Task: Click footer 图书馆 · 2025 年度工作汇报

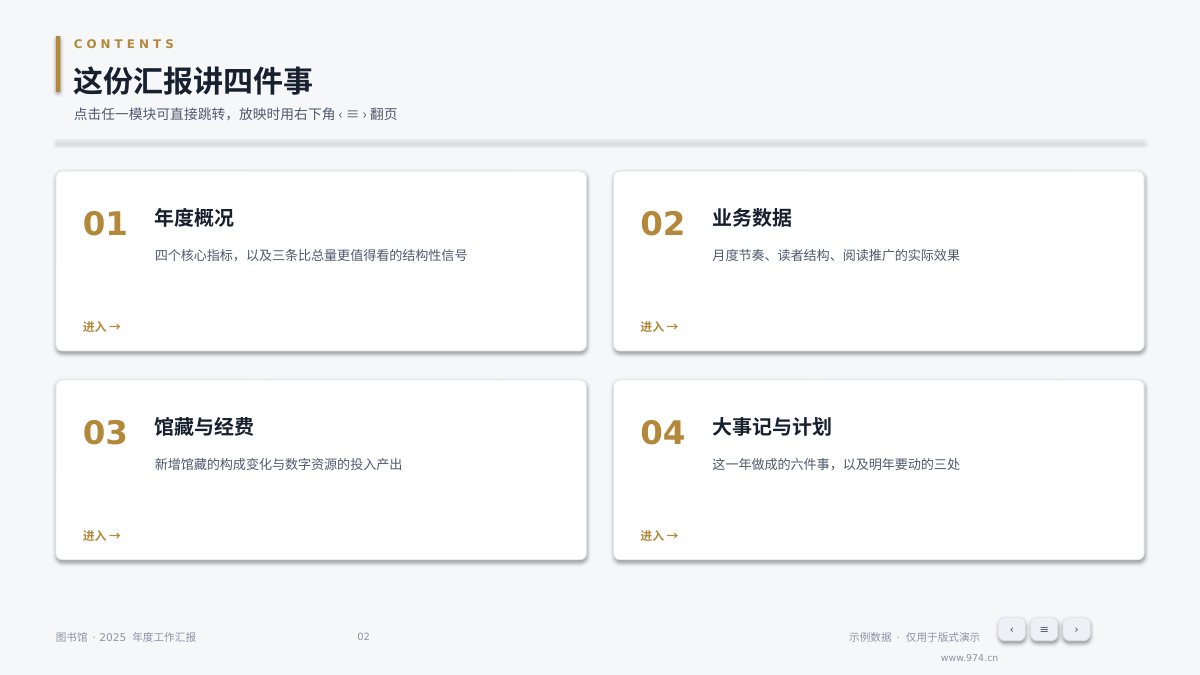Action: pyautogui.click(x=126, y=637)
